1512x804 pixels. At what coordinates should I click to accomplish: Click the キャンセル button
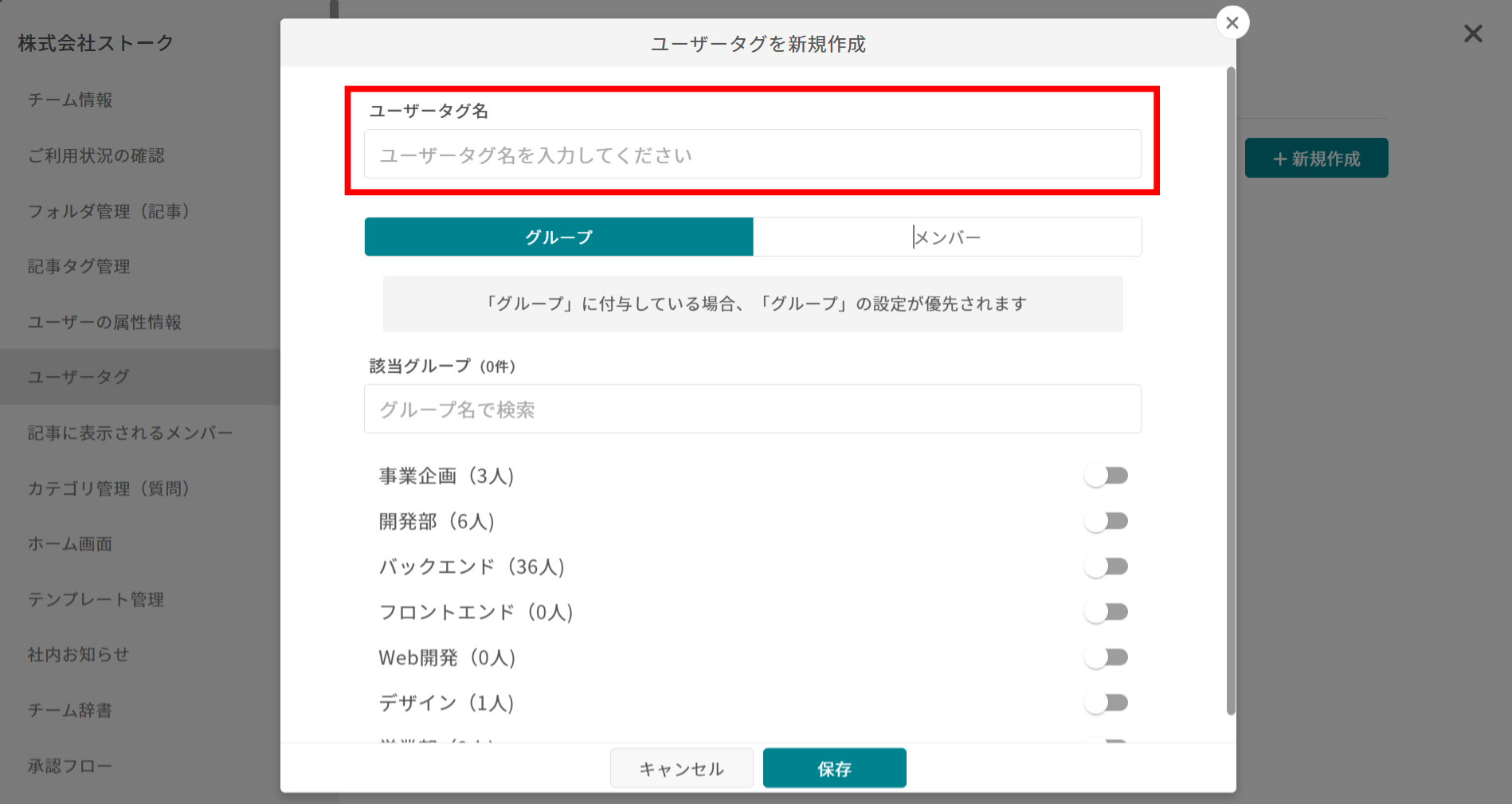[681, 767]
